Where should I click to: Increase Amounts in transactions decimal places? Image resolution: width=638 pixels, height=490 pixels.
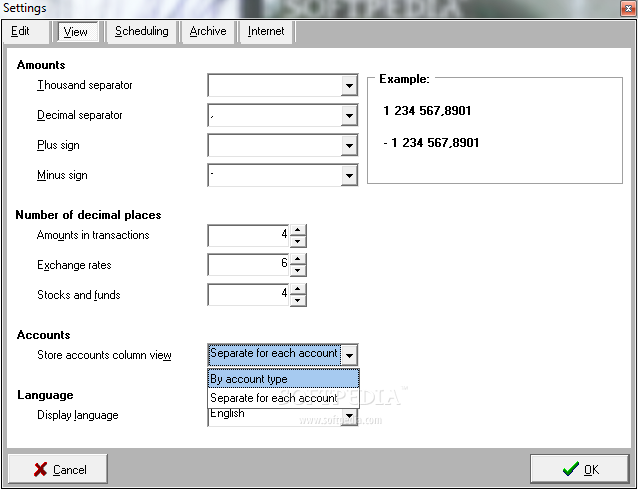click(x=298, y=230)
